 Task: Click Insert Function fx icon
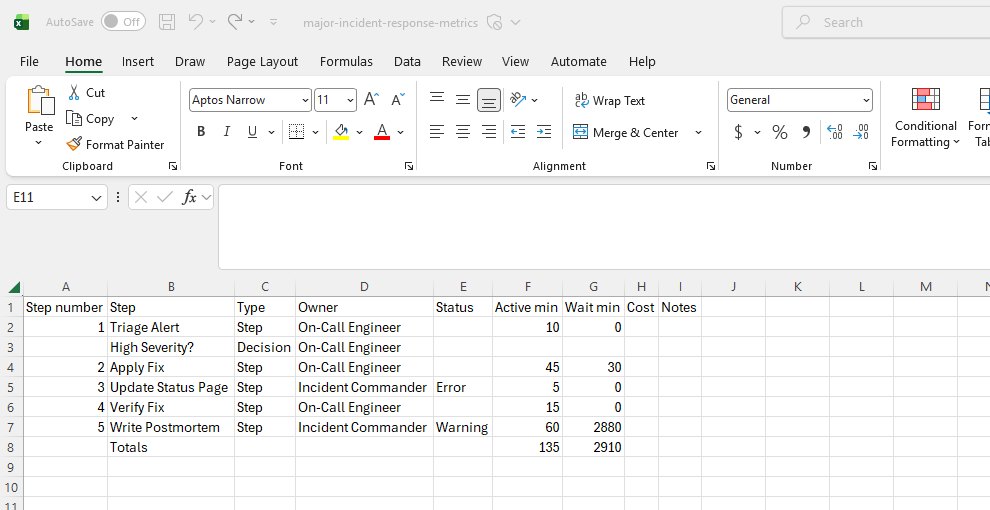189,197
